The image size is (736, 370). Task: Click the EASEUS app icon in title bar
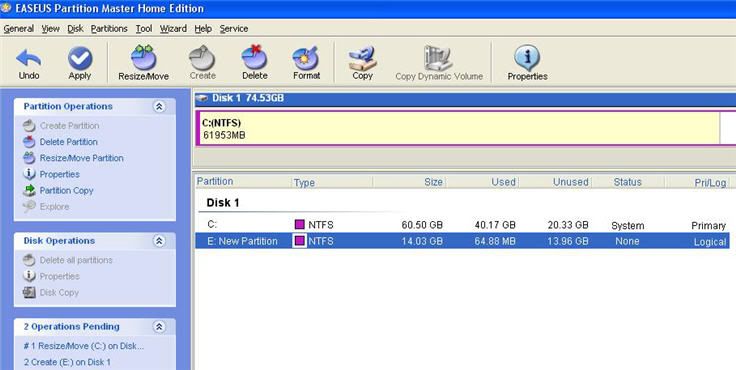pyautogui.click(x=6, y=8)
